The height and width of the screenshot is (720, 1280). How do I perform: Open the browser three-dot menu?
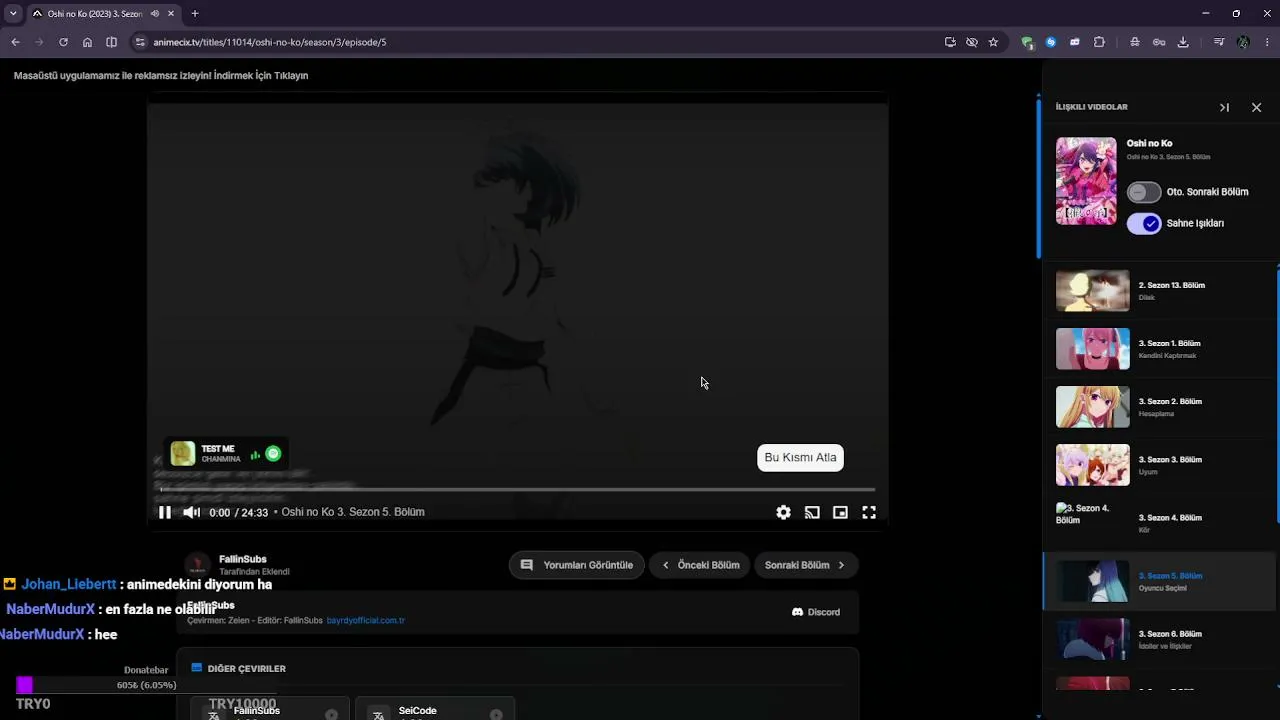click(1267, 42)
